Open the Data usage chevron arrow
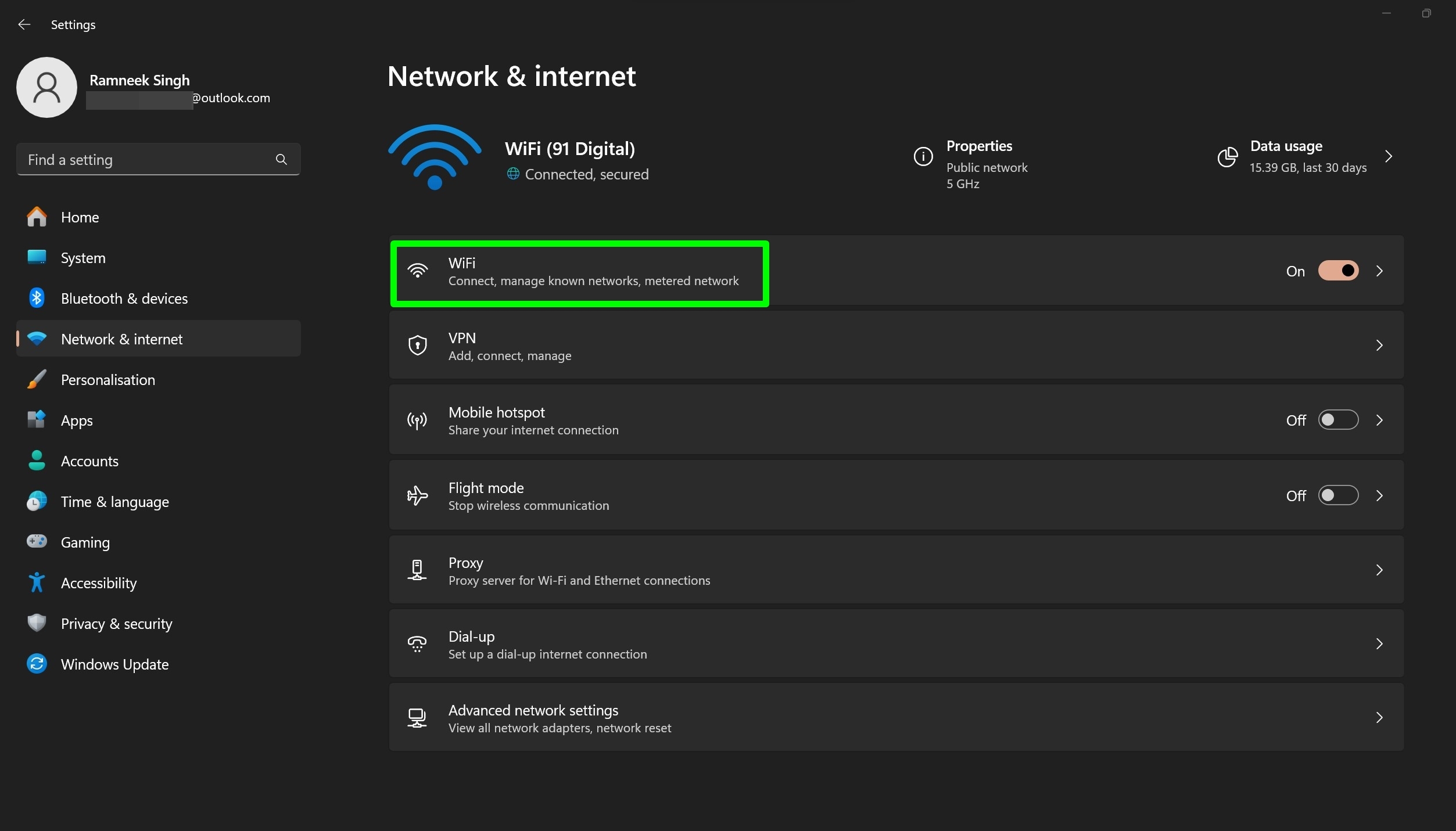Screen dimensions: 1456x831 (x=1389, y=156)
